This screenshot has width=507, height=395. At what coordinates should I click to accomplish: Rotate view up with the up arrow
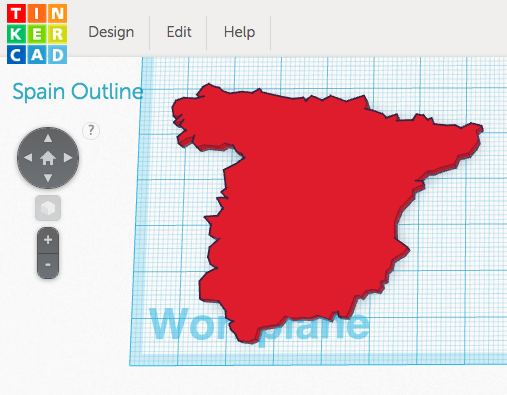coord(48,138)
